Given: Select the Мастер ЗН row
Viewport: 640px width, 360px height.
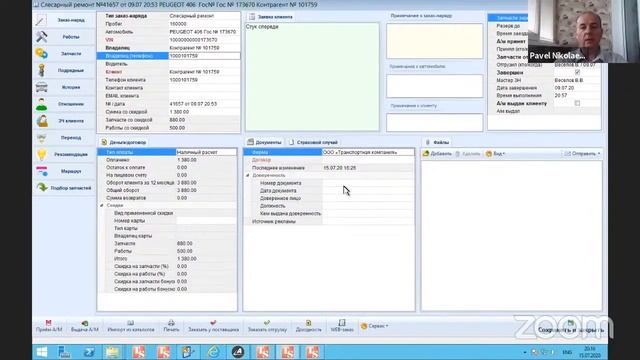Looking at the screenshot, I should pos(544,80).
